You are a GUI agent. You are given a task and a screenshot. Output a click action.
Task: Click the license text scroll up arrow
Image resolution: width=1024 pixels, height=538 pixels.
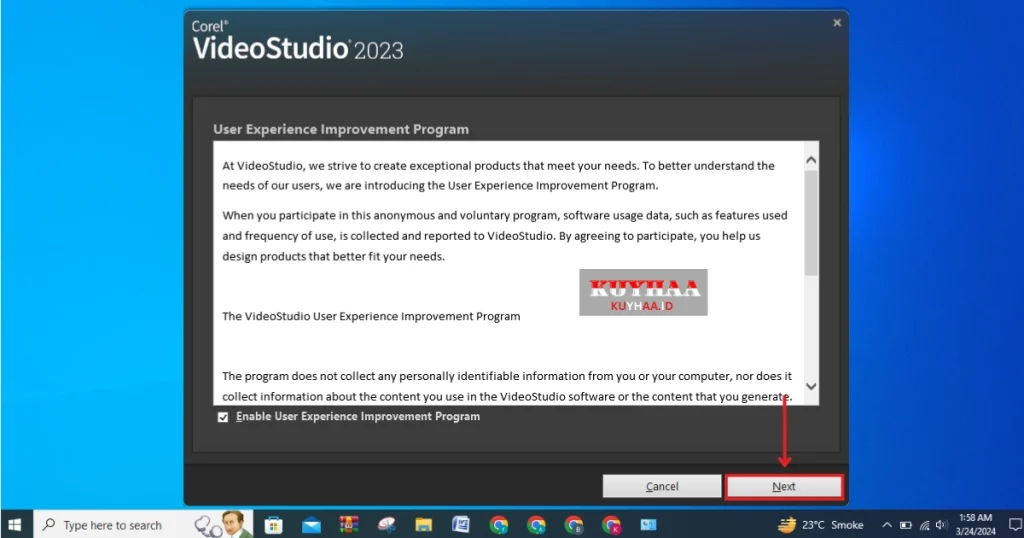(811, 160)
